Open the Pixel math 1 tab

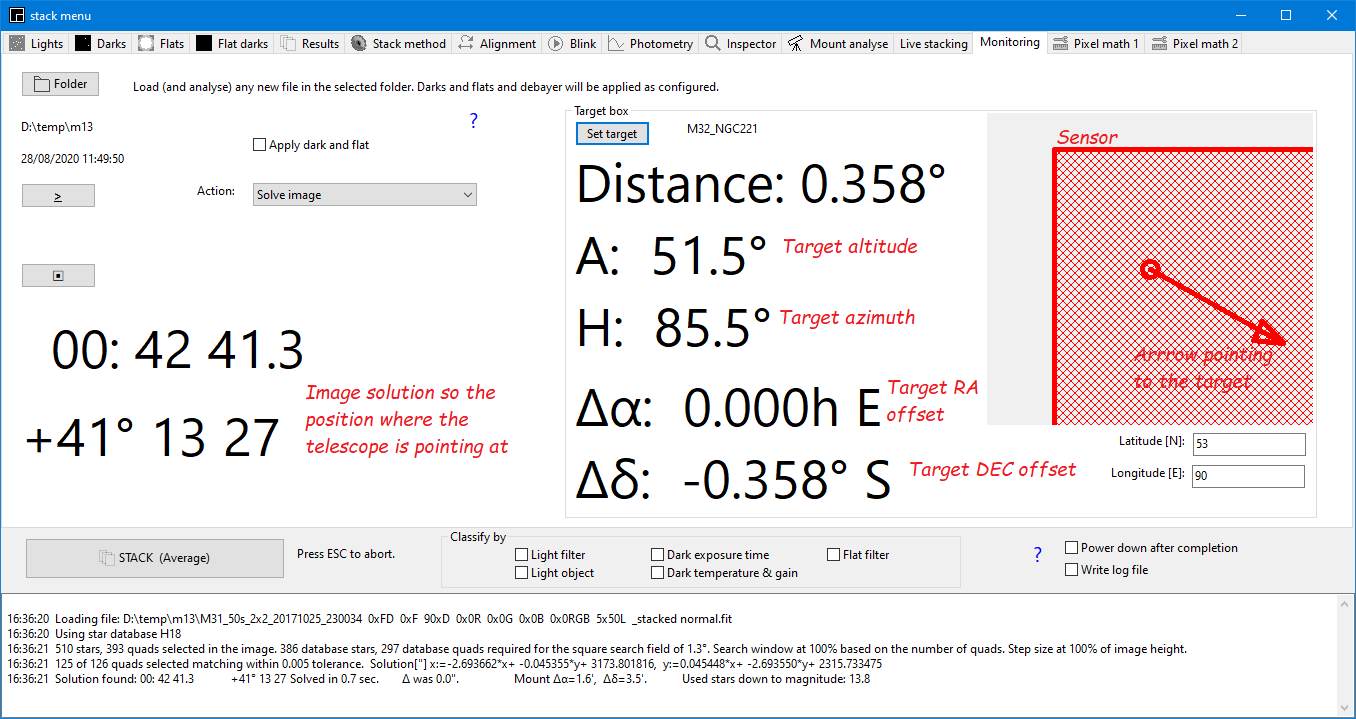pyautogui.click(x=1095, y=44)
